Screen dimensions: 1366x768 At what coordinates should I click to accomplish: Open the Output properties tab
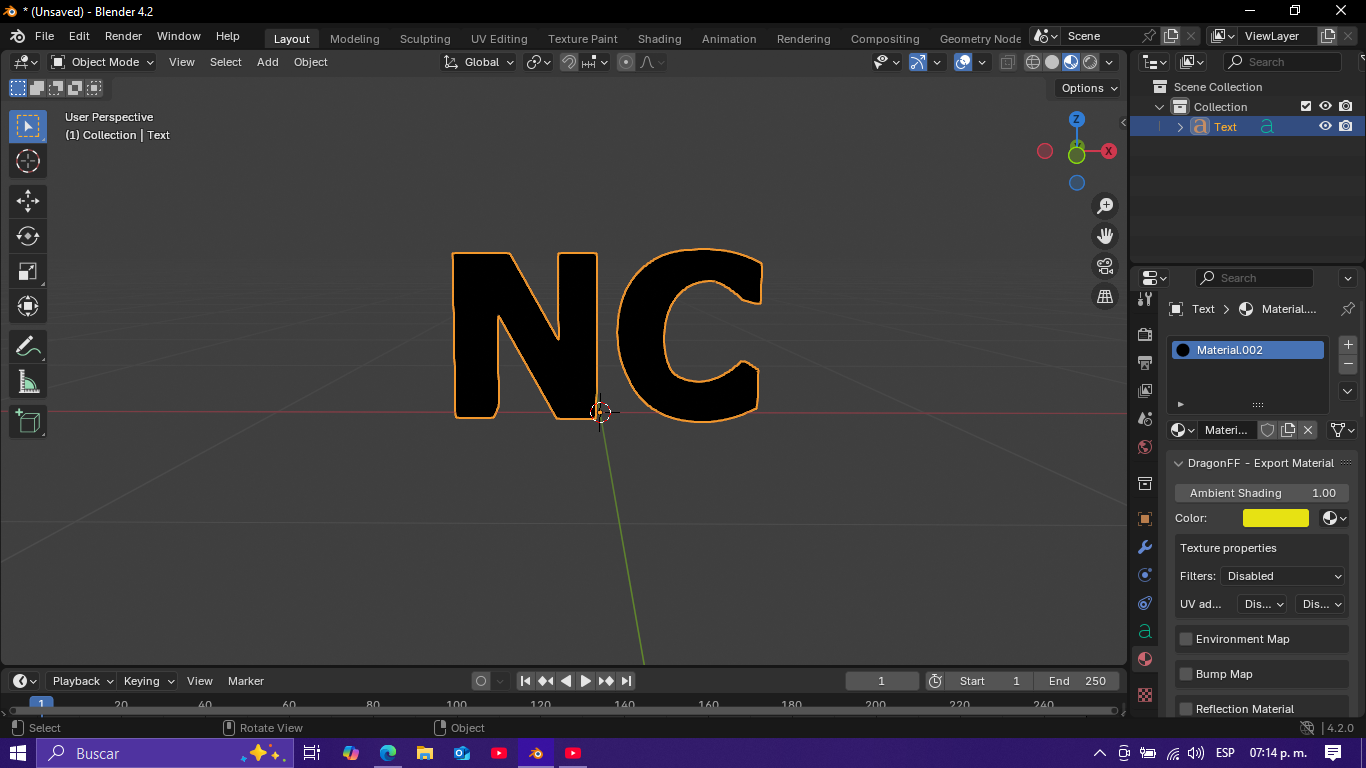click(x=1145, y=362)
